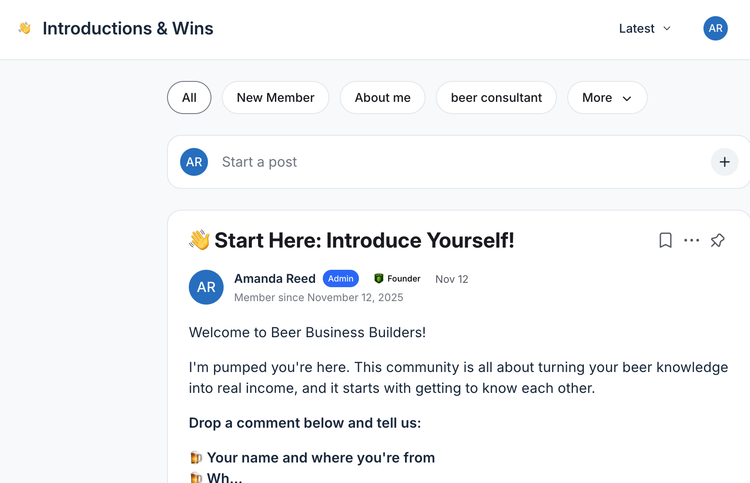Click the plus icon to create post
This screenshot has width=750, height=483.
click(724, 162)
